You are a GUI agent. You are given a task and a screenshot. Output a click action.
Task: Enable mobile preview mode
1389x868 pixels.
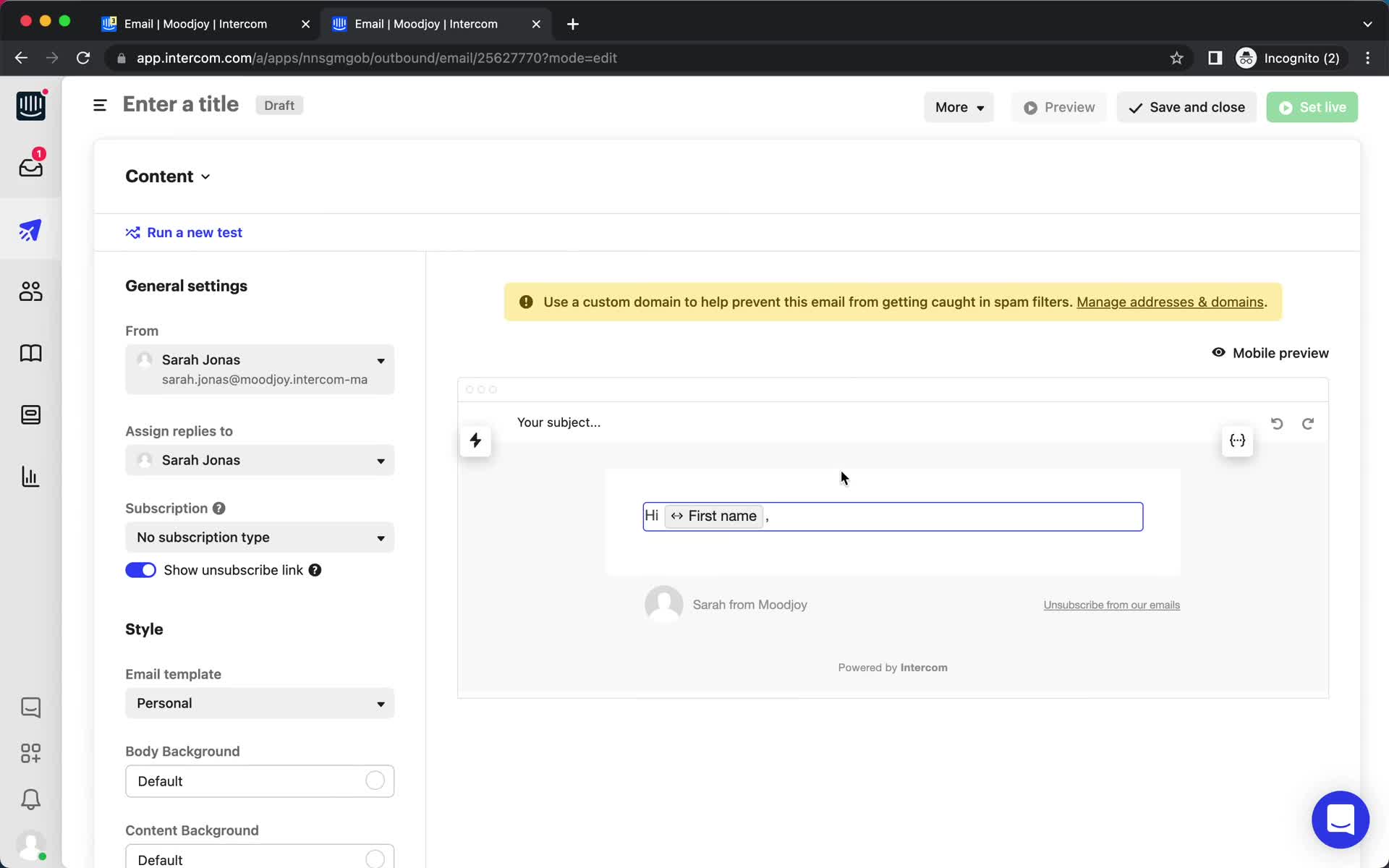click(1270, 352)
